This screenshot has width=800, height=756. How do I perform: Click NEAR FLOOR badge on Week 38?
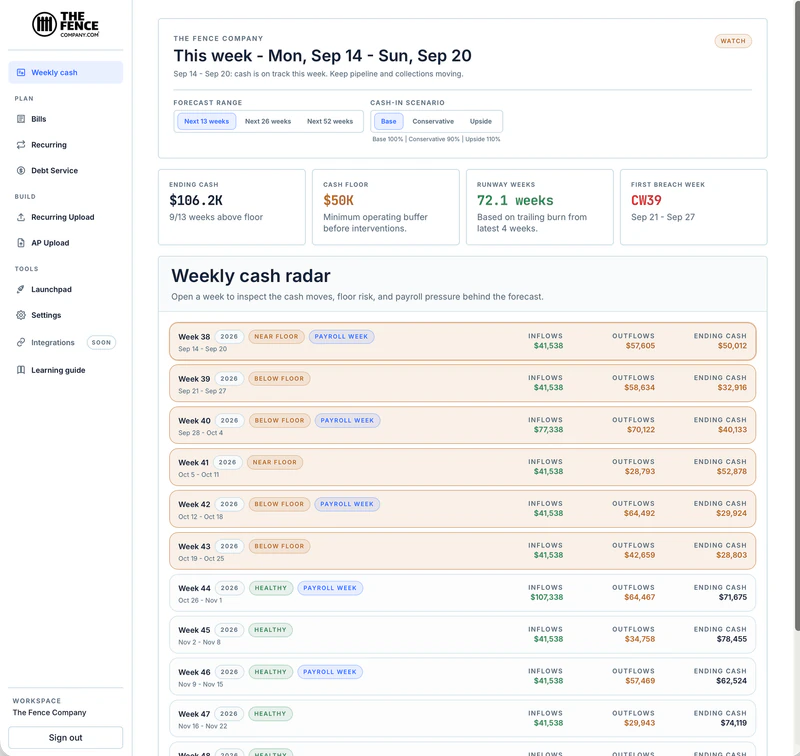coord(276,337)
